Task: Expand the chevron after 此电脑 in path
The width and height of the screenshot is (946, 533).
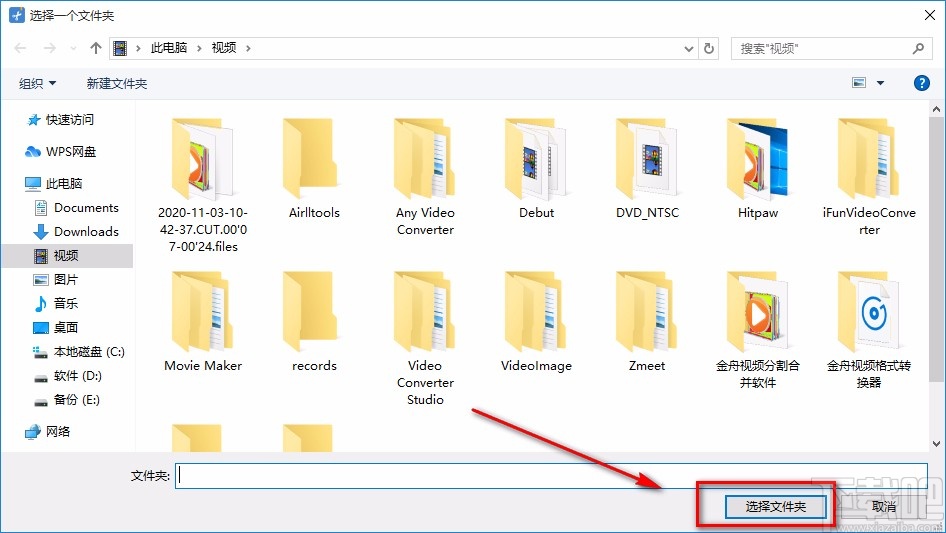Action: [x=199, y=48]
